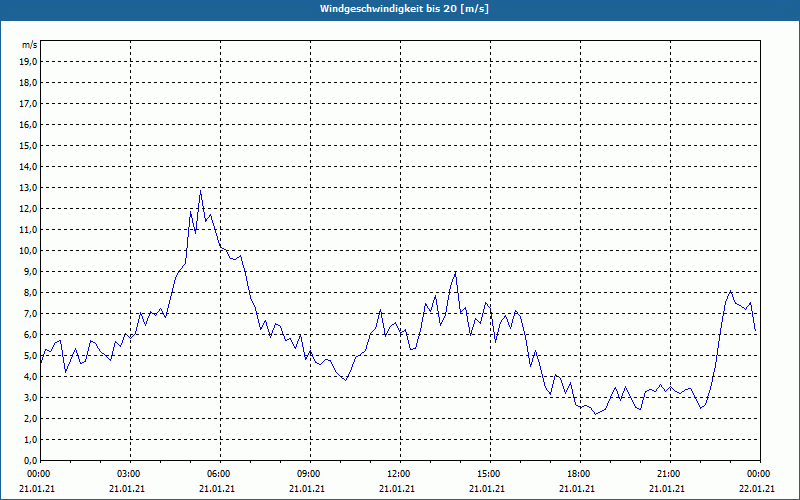Click the '17,0' y-axis value

[28, 104]
